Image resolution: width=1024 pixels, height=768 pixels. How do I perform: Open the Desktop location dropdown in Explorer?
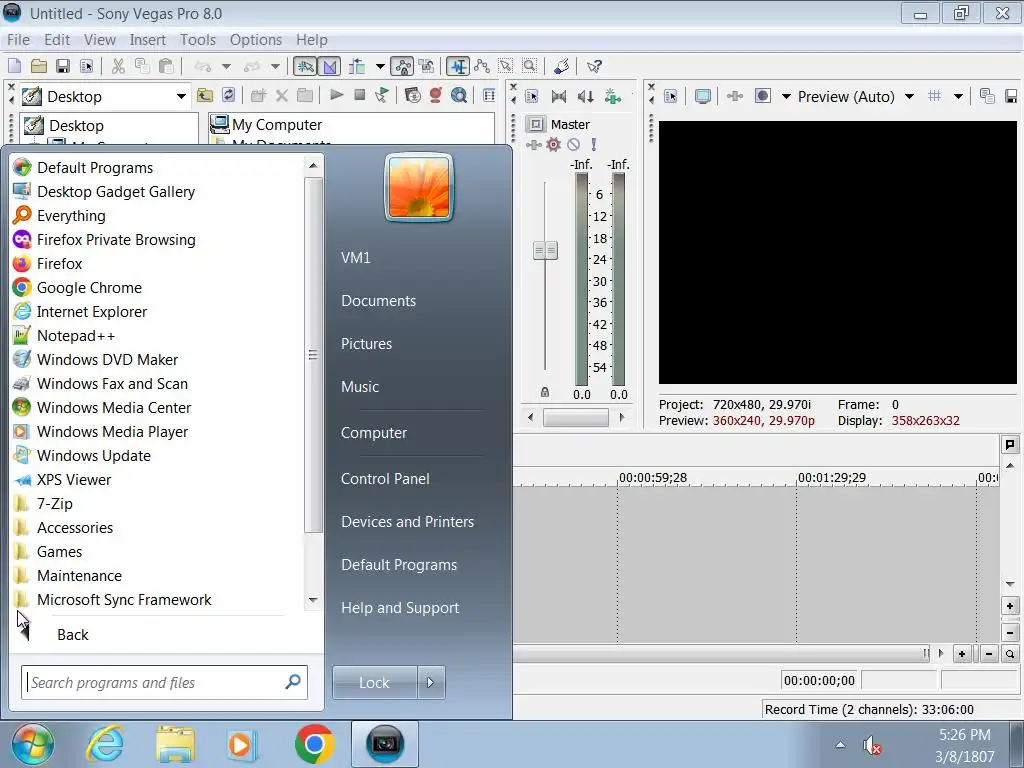click(x=181, y=97)
